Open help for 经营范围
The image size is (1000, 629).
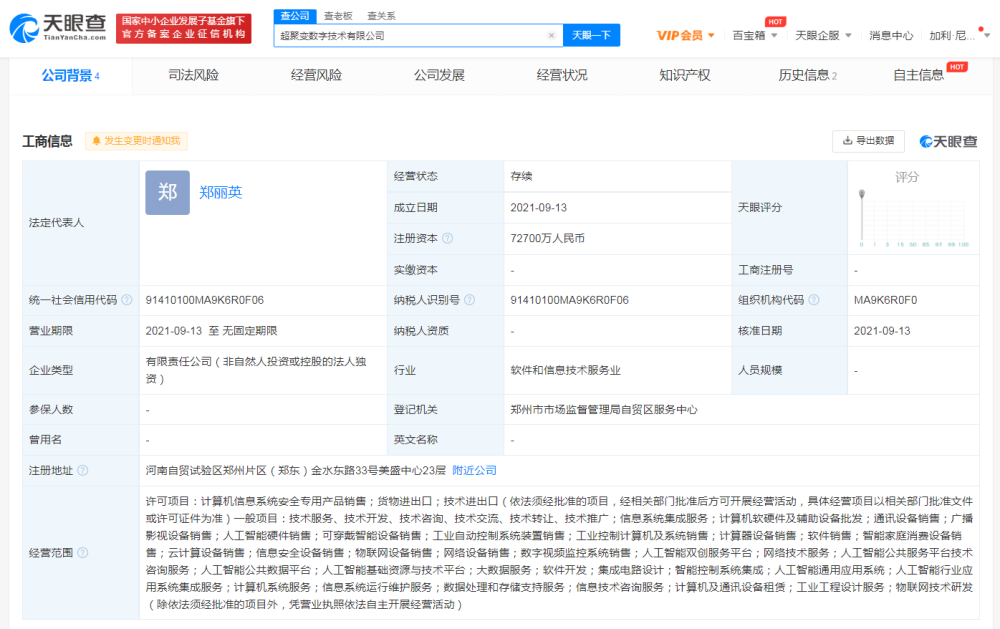click(x=83, y=552)
